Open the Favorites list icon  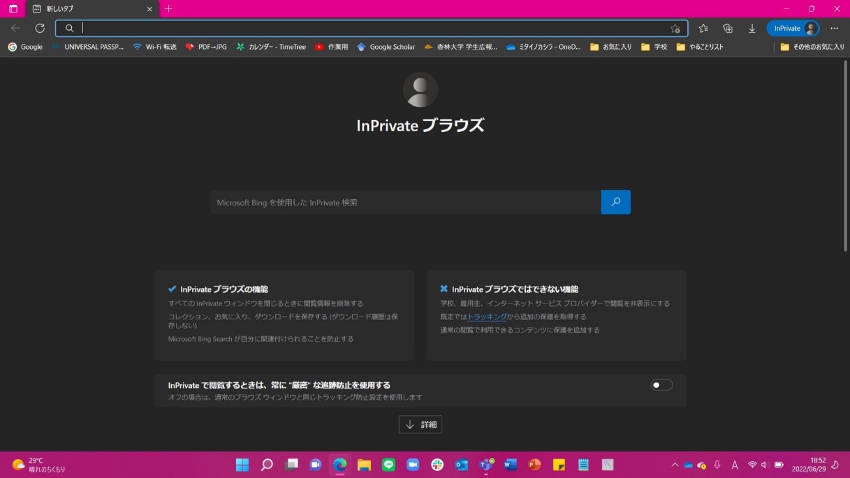(x=703, y=28)
